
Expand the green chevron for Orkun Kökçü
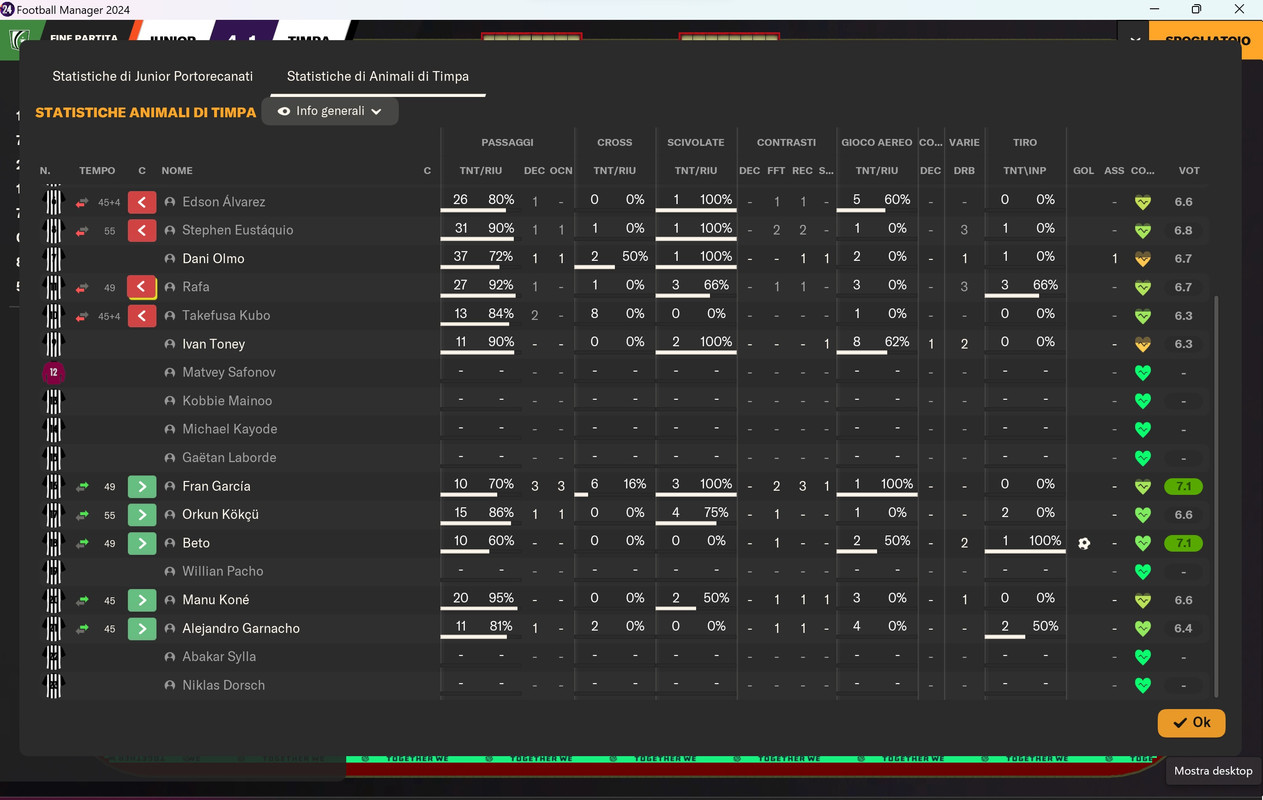tap(142, 515)
